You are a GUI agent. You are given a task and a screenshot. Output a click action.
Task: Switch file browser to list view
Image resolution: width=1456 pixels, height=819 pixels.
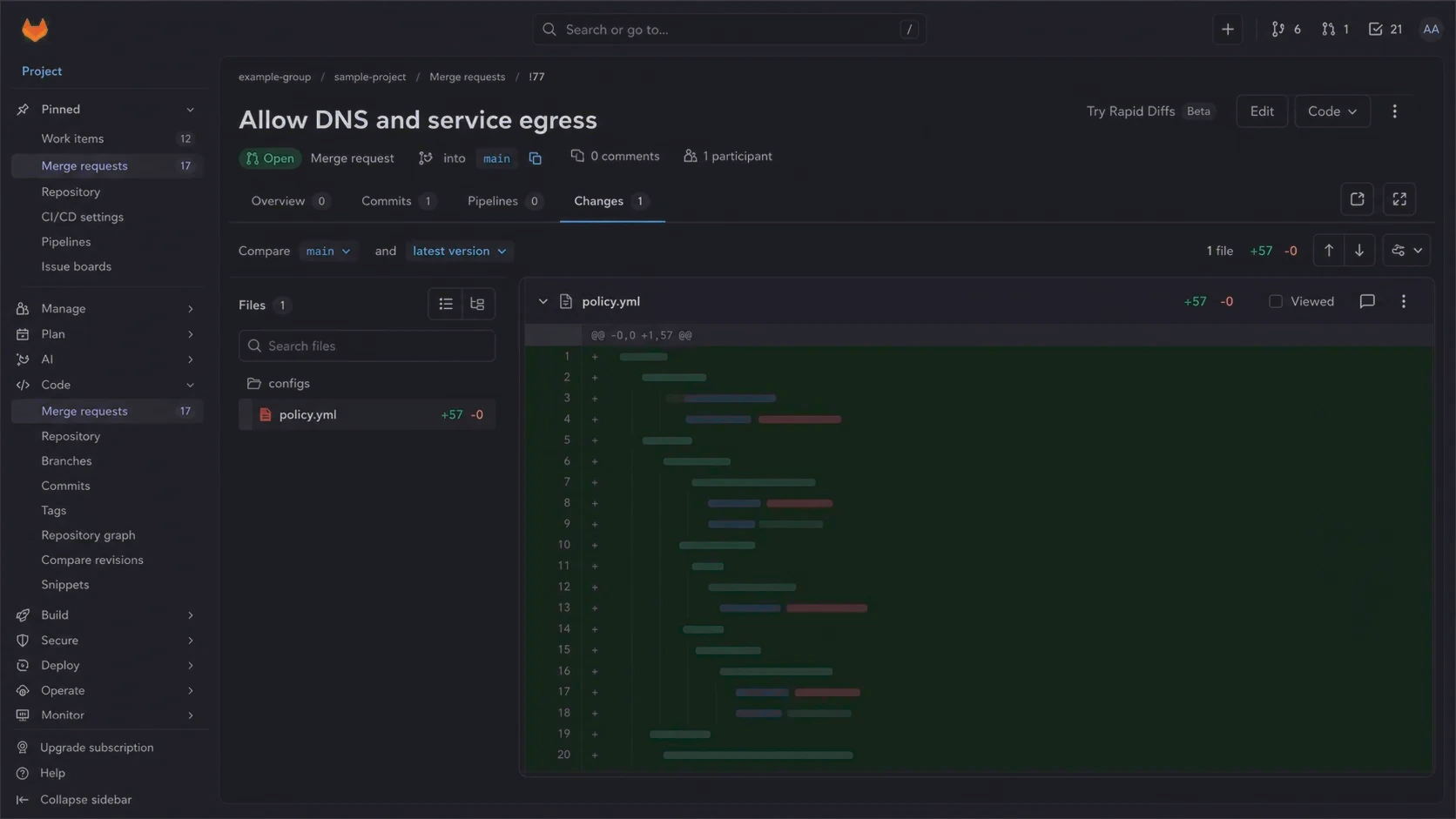coord(446,304)
